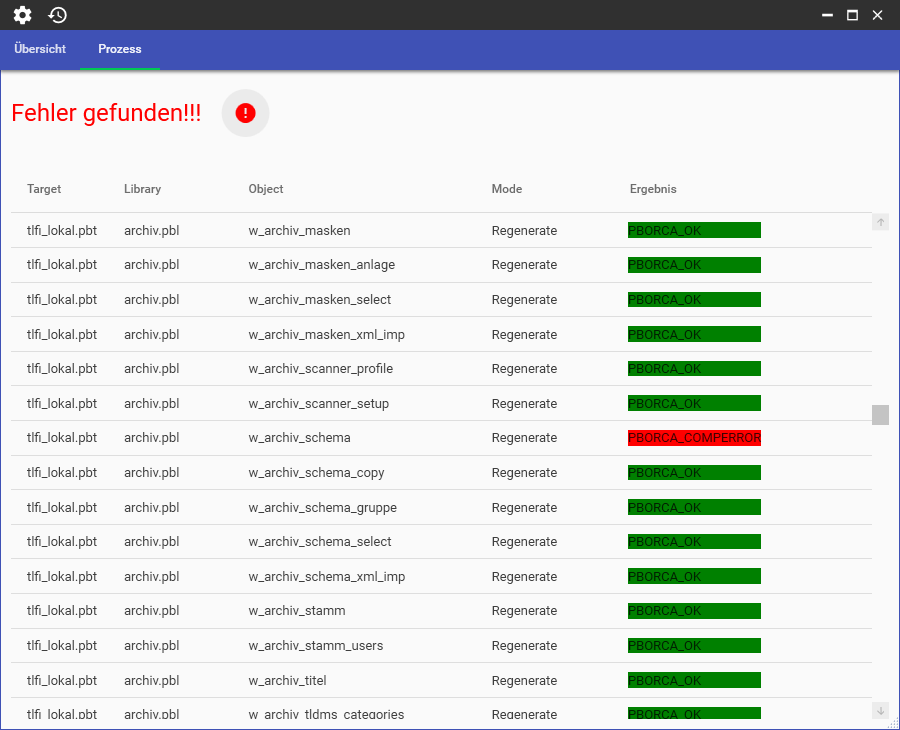Click the scroll up arrow
Viewport: 900px width, 730px height.
(x=880, y=222)
